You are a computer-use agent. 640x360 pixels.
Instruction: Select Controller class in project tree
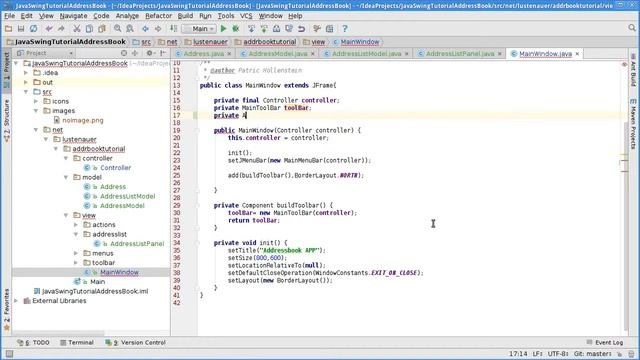coord(116,168)
